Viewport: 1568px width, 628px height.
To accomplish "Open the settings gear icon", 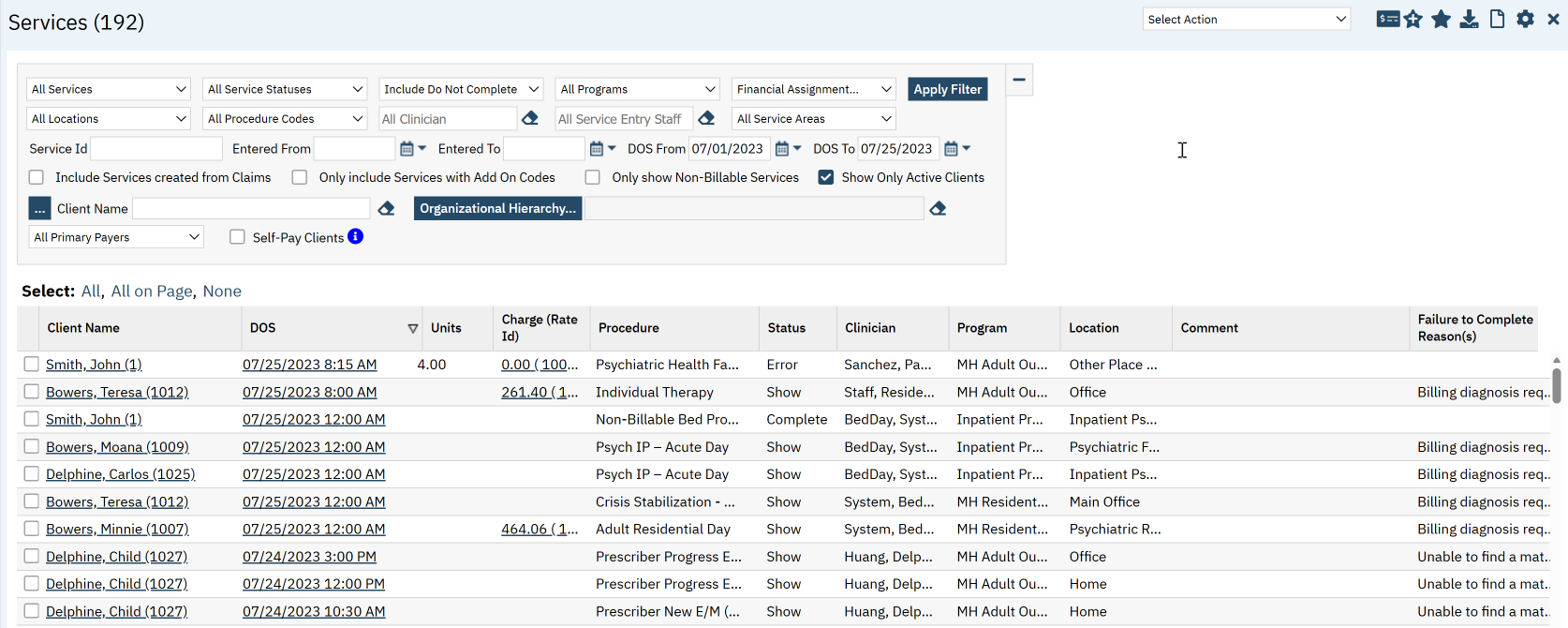I will pos(1526,19).
